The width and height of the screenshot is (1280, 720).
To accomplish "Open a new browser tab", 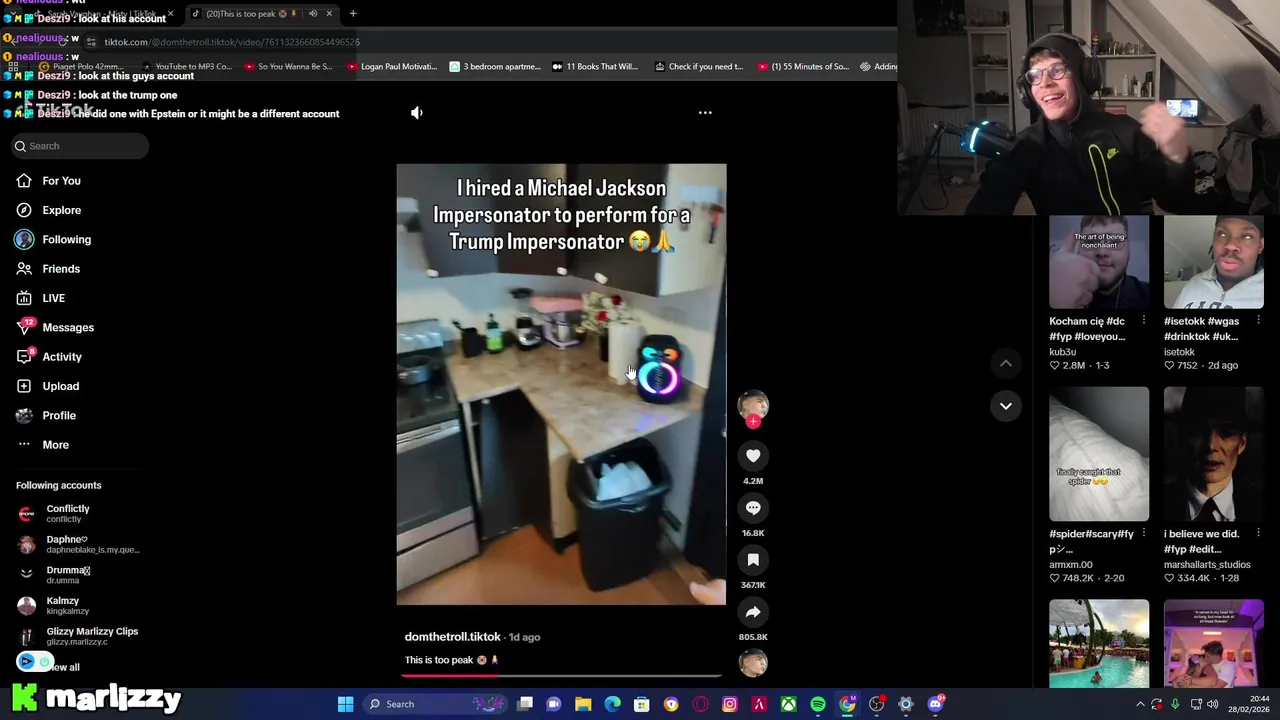I will point(353,14).
